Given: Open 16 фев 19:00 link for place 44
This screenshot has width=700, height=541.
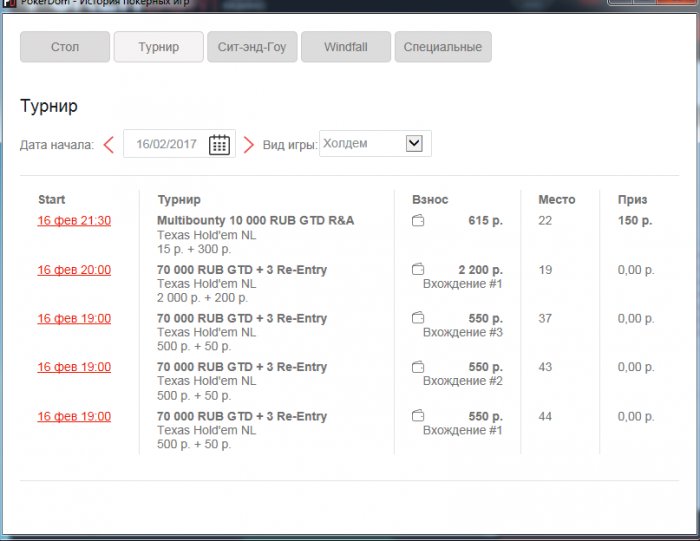Looking at the screenshot, I should [74, 416].
